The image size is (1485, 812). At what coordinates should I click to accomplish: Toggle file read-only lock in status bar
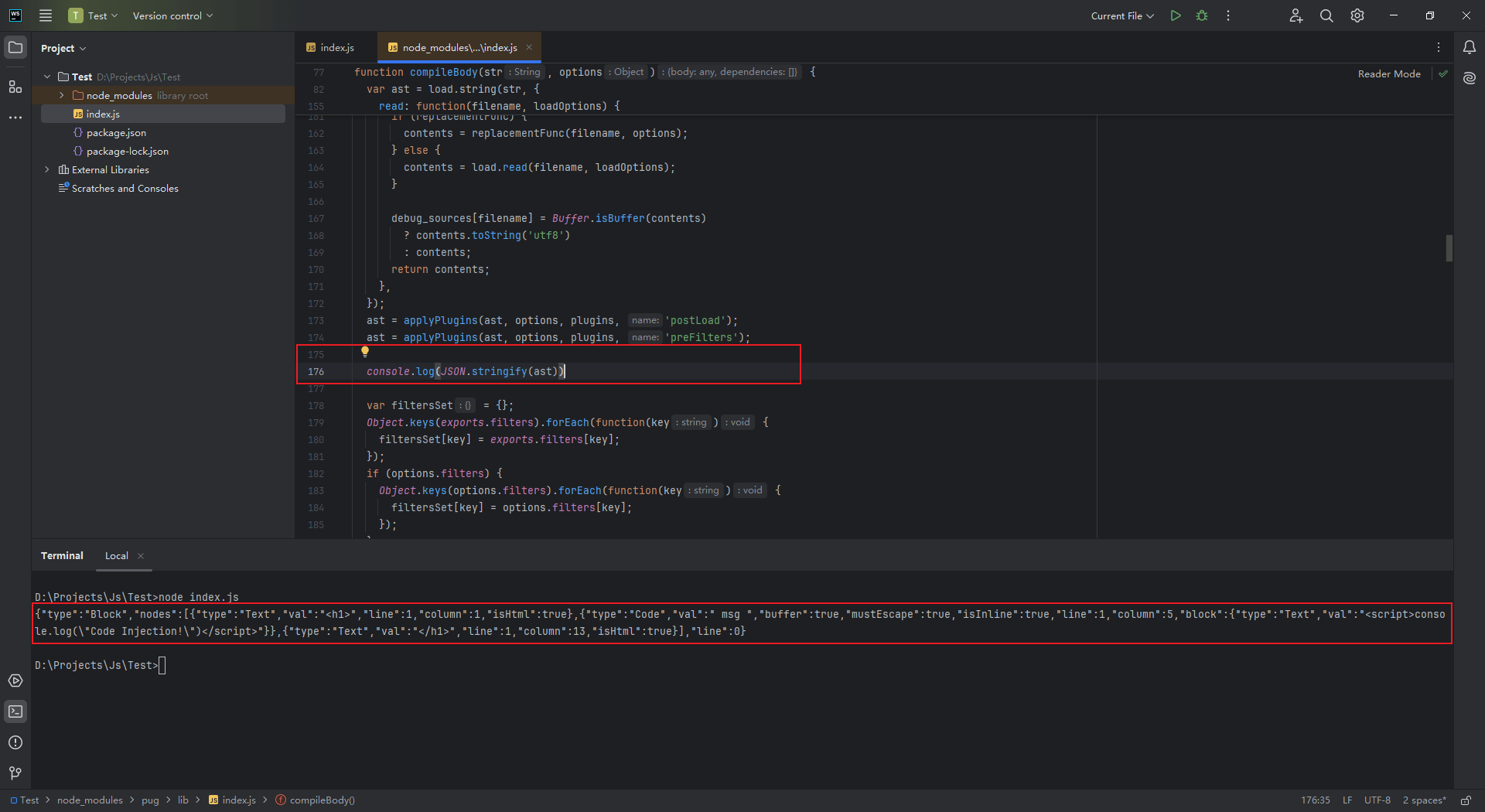pyautogui.click(x=1465, y=800)
